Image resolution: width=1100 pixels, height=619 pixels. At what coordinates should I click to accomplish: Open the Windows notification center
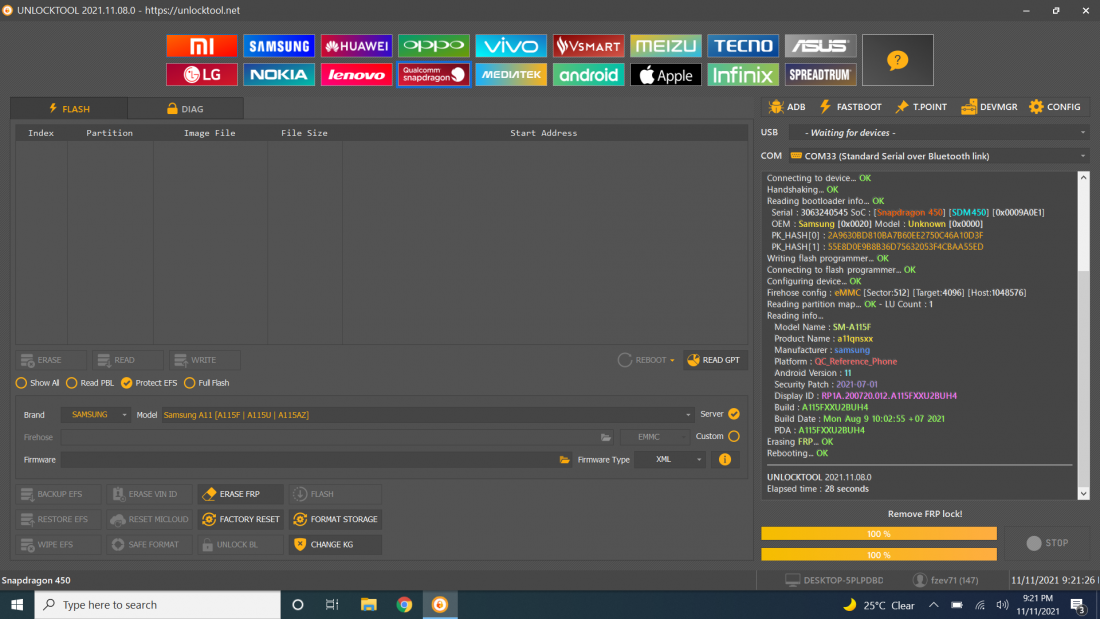1078,605
